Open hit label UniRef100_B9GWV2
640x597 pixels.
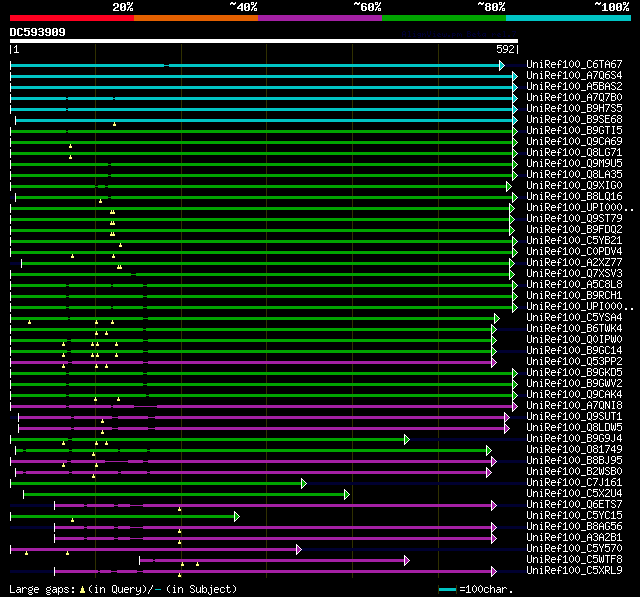574,384
